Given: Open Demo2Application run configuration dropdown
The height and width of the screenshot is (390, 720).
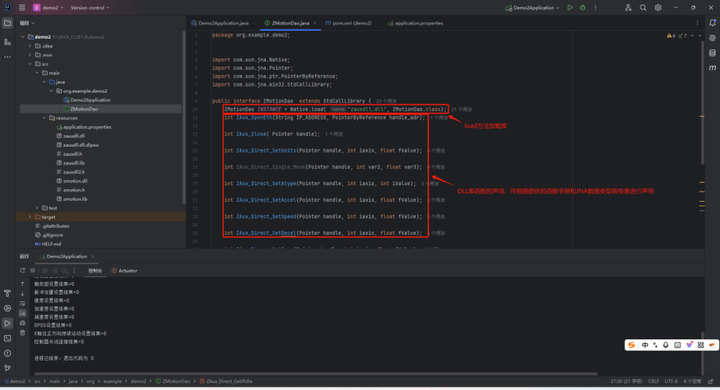Looking at the screenshot, I should (x=533, y=8).
